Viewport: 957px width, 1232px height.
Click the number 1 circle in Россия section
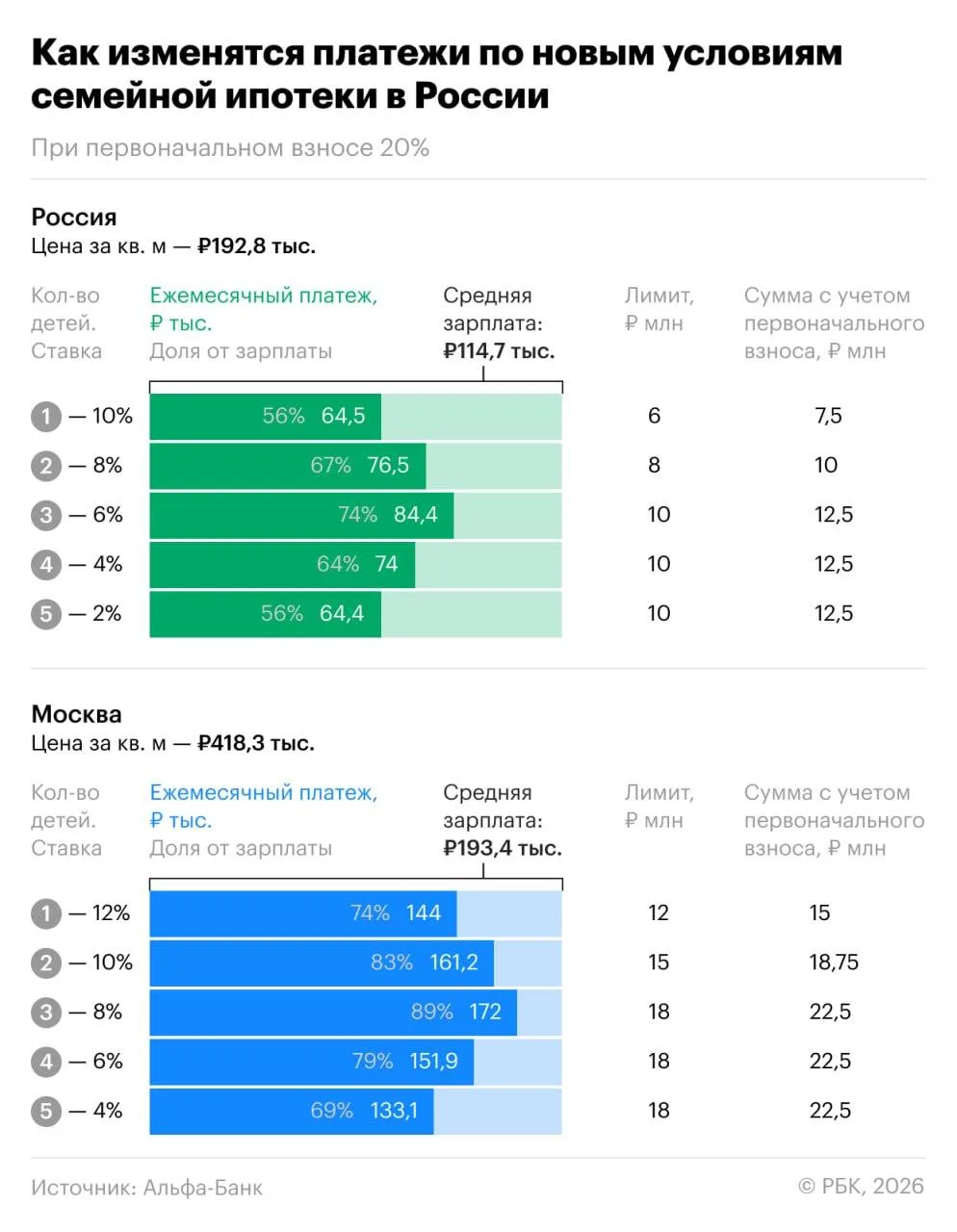(45, 417)
